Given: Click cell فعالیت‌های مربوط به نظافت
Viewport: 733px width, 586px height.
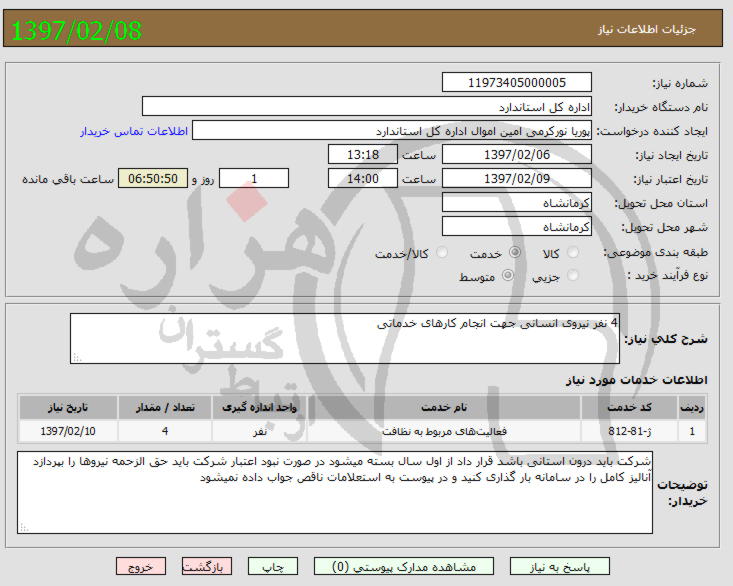Looking at the screenshot, I should 444,431.
